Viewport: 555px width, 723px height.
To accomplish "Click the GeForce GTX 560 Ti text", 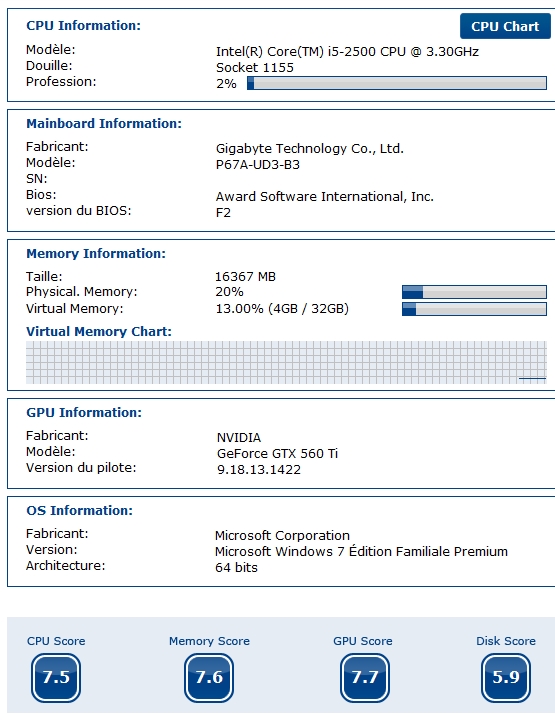I will click(x=278, y=454).
